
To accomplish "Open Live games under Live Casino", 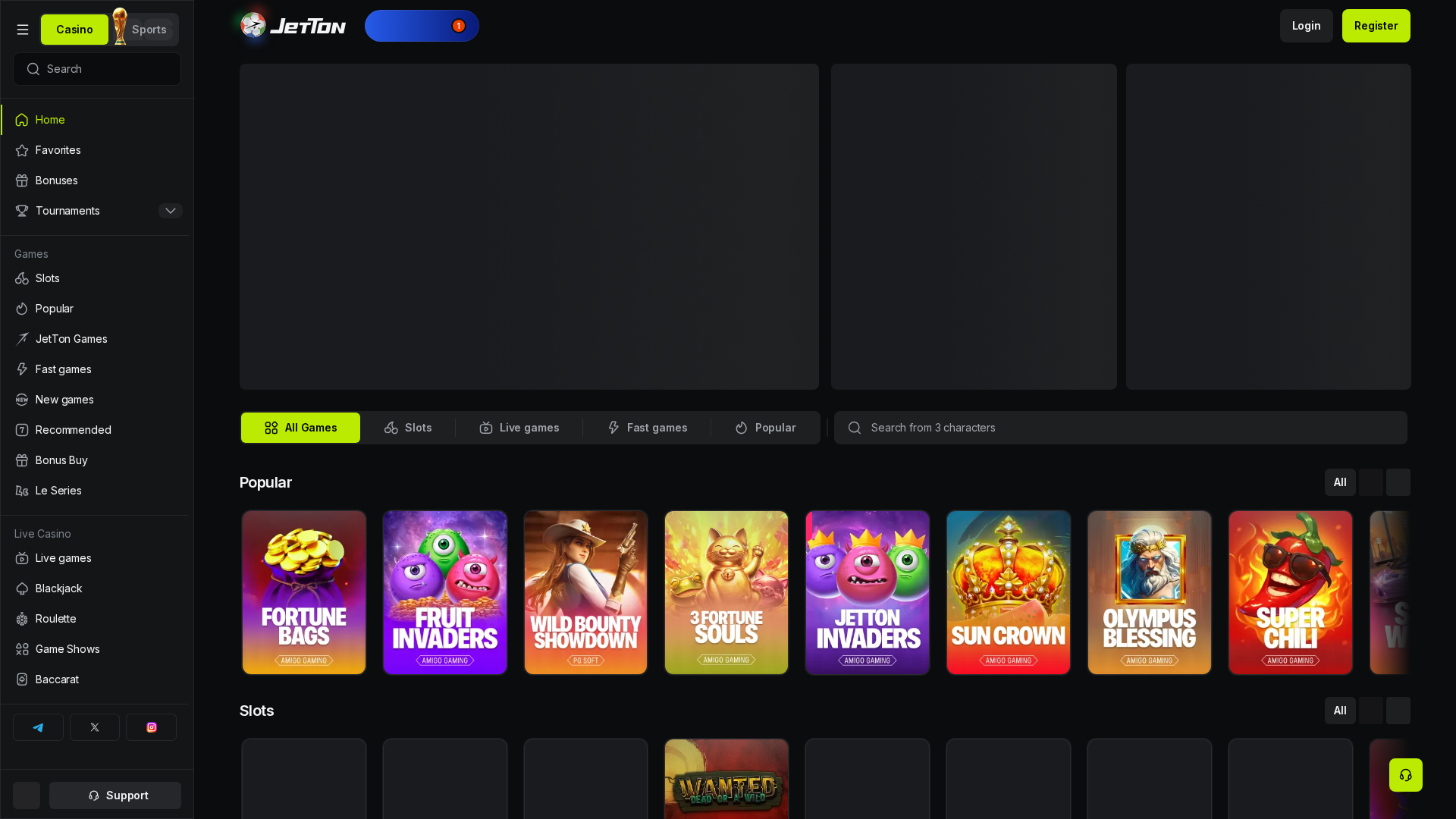I will point(96,558).
